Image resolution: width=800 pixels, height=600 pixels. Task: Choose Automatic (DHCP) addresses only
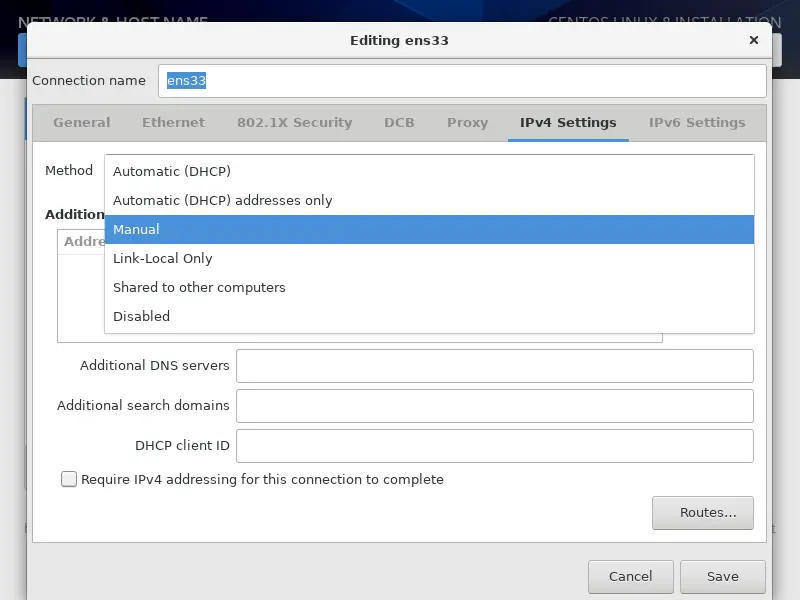tap(222, 200)
